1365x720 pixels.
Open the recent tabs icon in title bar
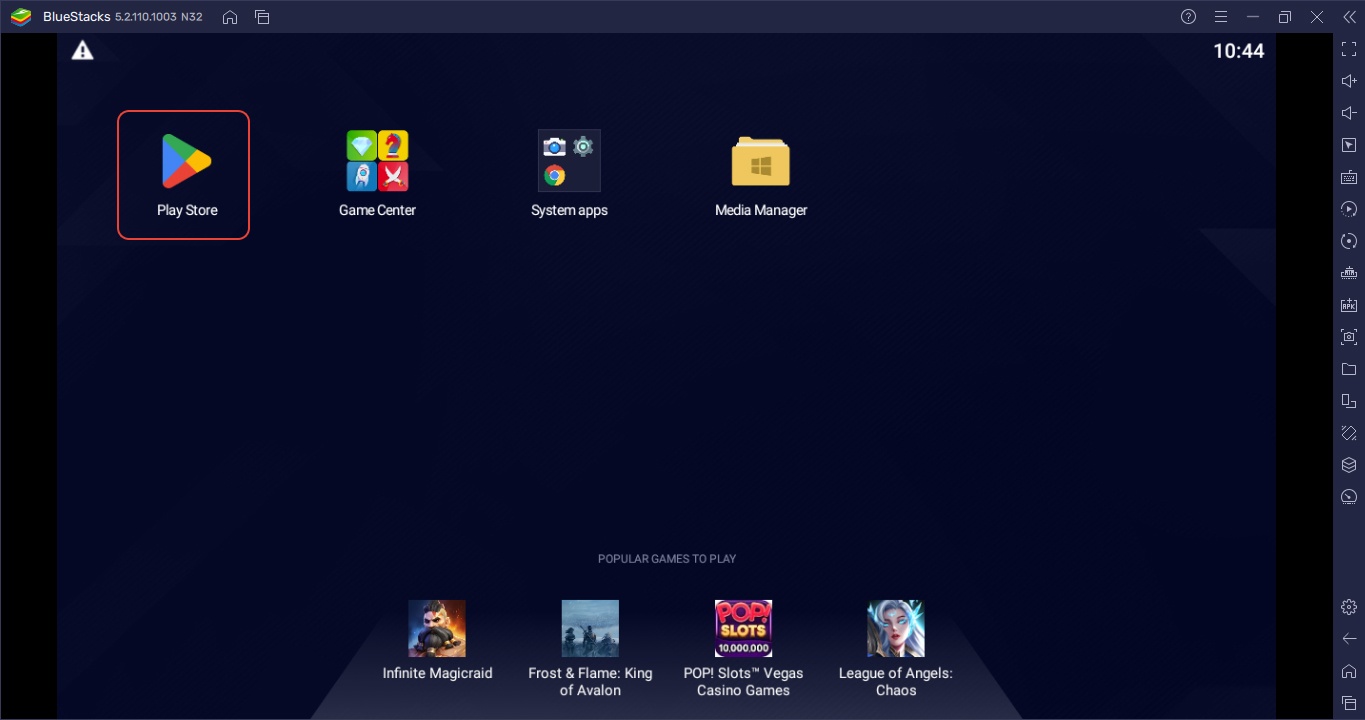tap(262, 17)
